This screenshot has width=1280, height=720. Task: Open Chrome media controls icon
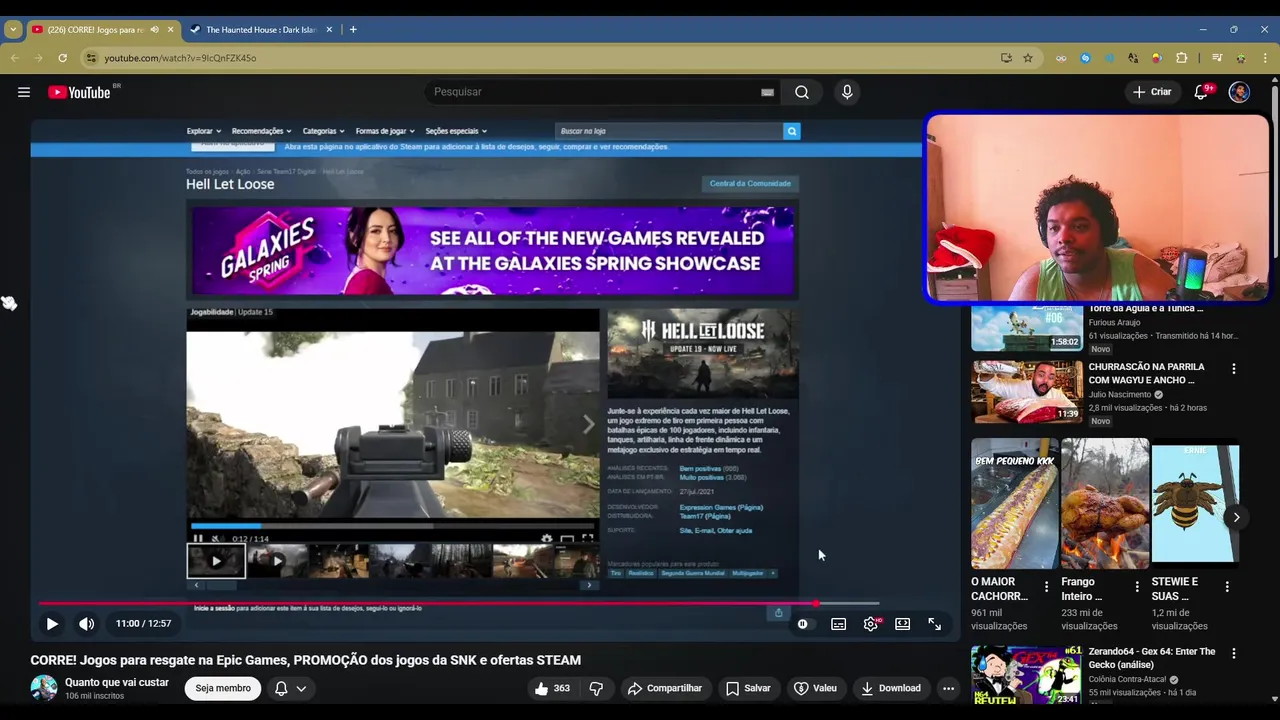click(x=1217, y=58)
